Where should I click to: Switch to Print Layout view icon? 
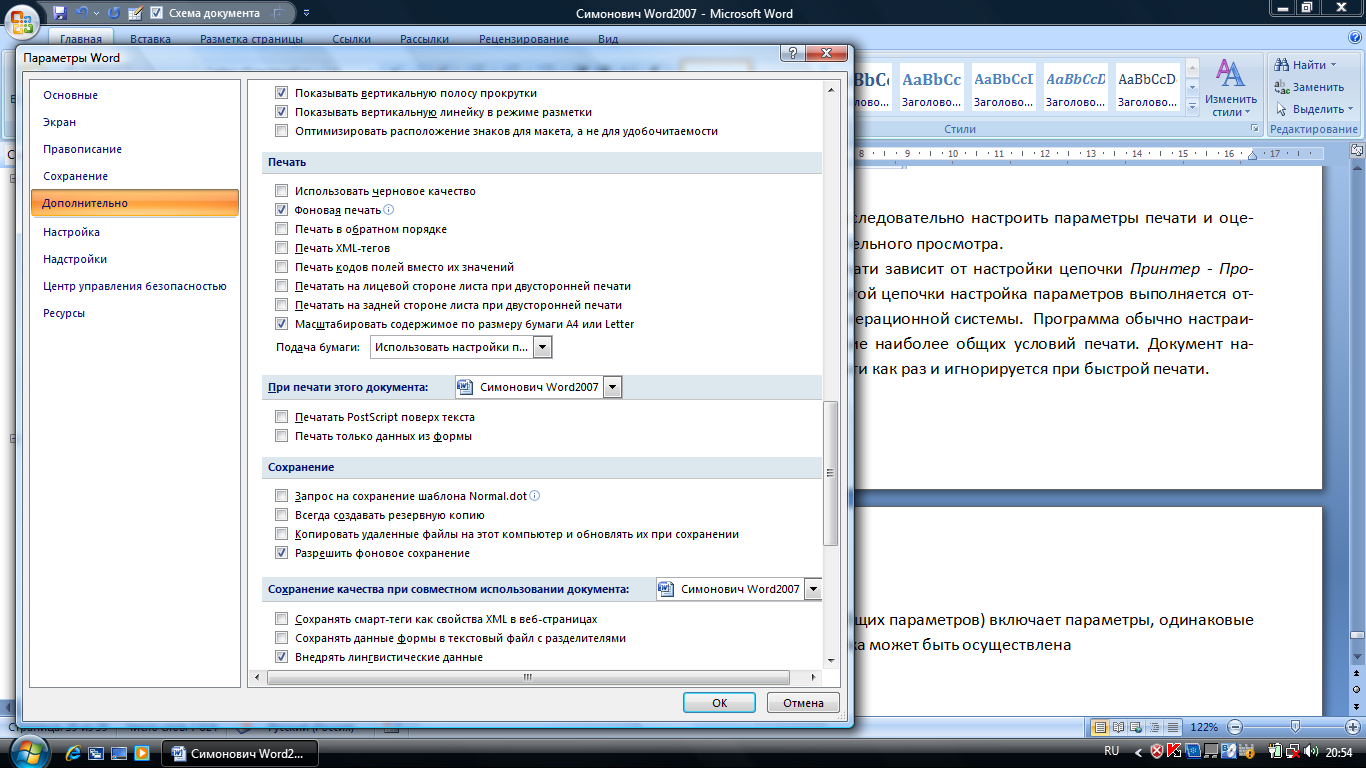click(x=1101, y=727)
